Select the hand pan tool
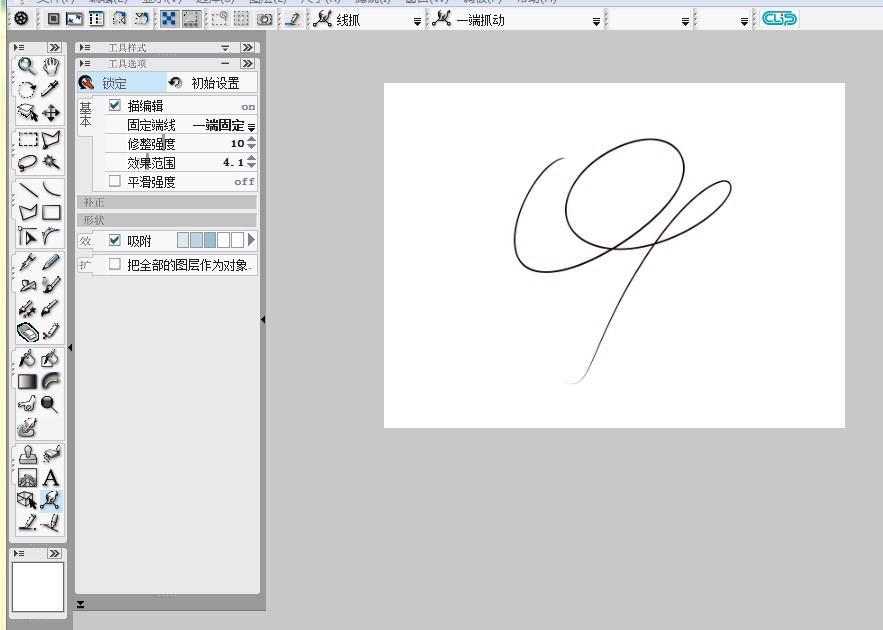 coord(51,67)
